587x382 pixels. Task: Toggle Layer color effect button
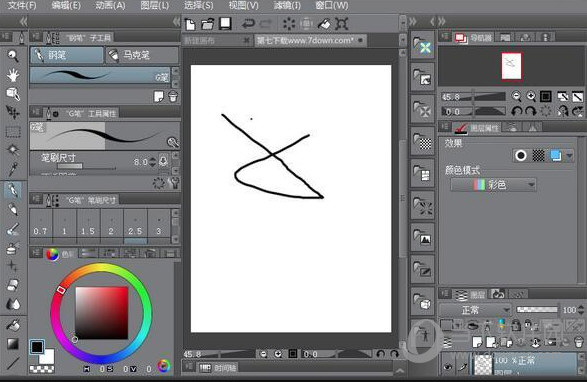point(556,155)
